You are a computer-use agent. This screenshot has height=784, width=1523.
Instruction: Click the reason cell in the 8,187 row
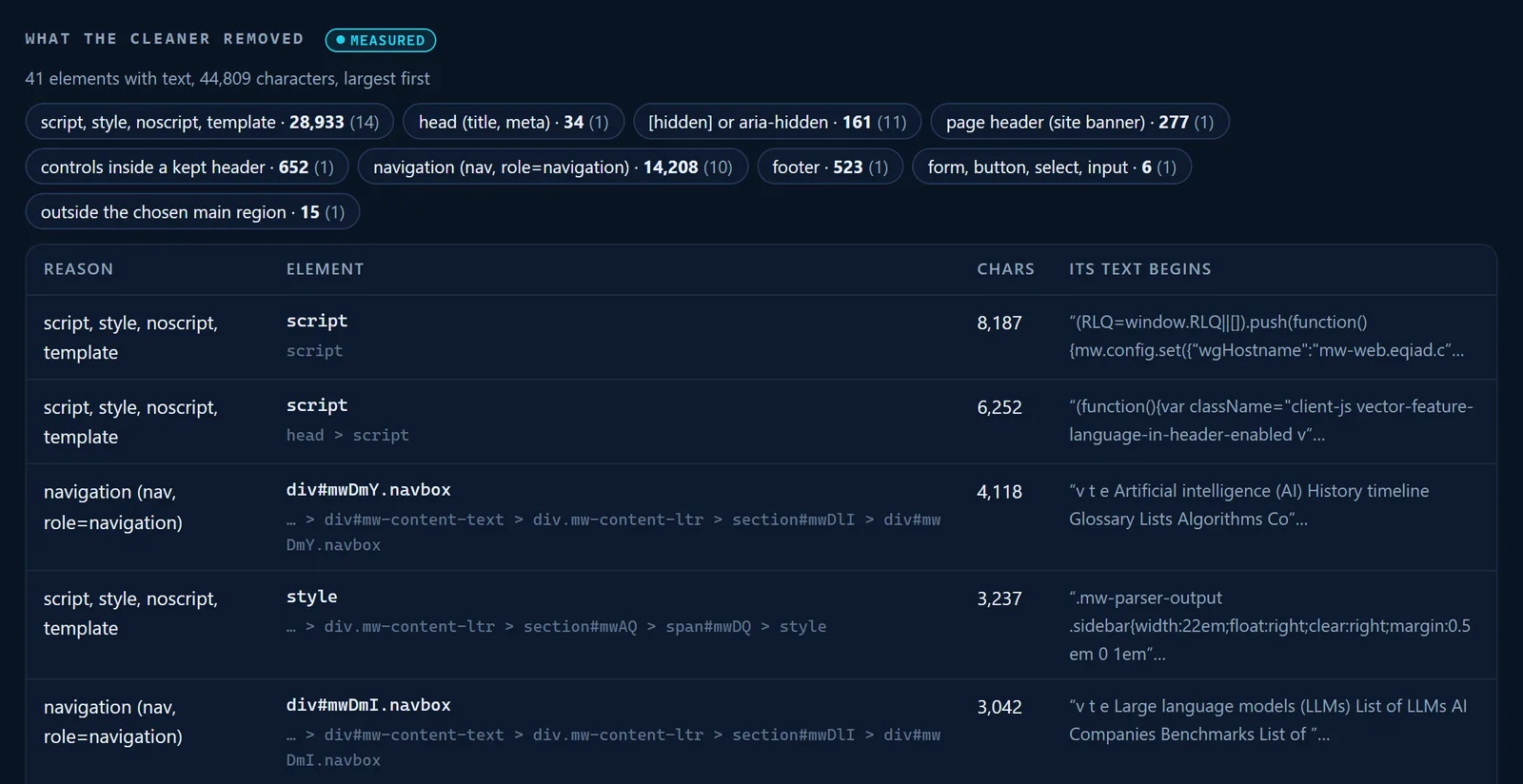click(x=130, y=338)
